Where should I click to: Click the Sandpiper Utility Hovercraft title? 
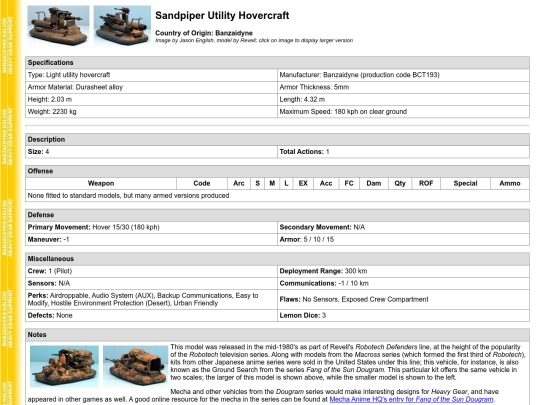[x=222, y=15]
